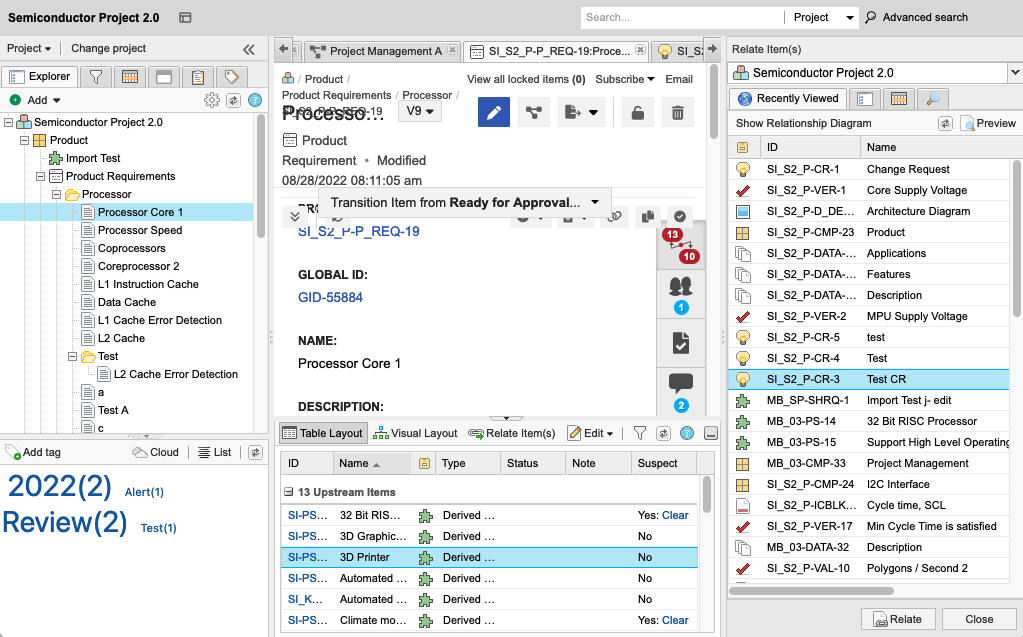1023x637 pixels.
Task: Click the copy icon in item toolbar
Action: [x=648, y=216]
